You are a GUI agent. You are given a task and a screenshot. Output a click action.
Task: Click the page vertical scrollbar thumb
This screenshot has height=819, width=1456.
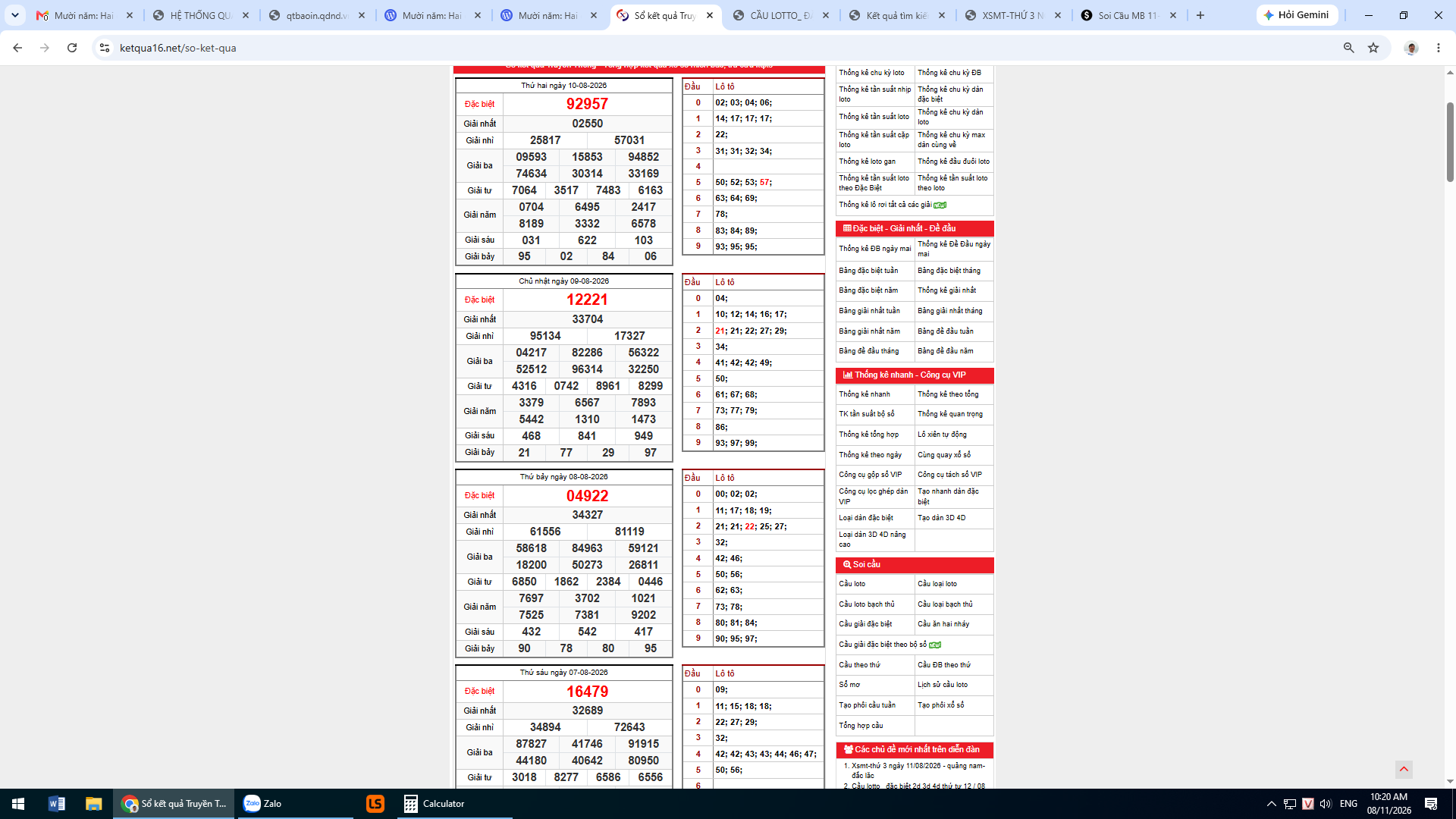[1450, 141]
